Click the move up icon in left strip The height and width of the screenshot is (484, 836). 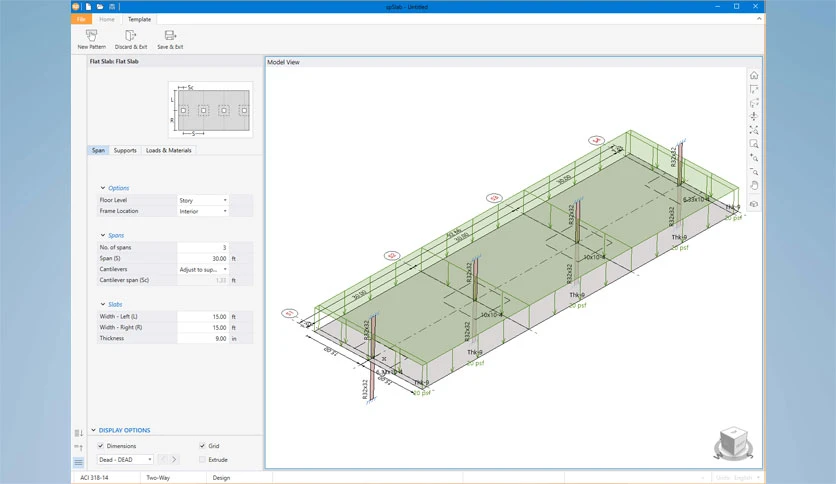click(x=79, y=448)
